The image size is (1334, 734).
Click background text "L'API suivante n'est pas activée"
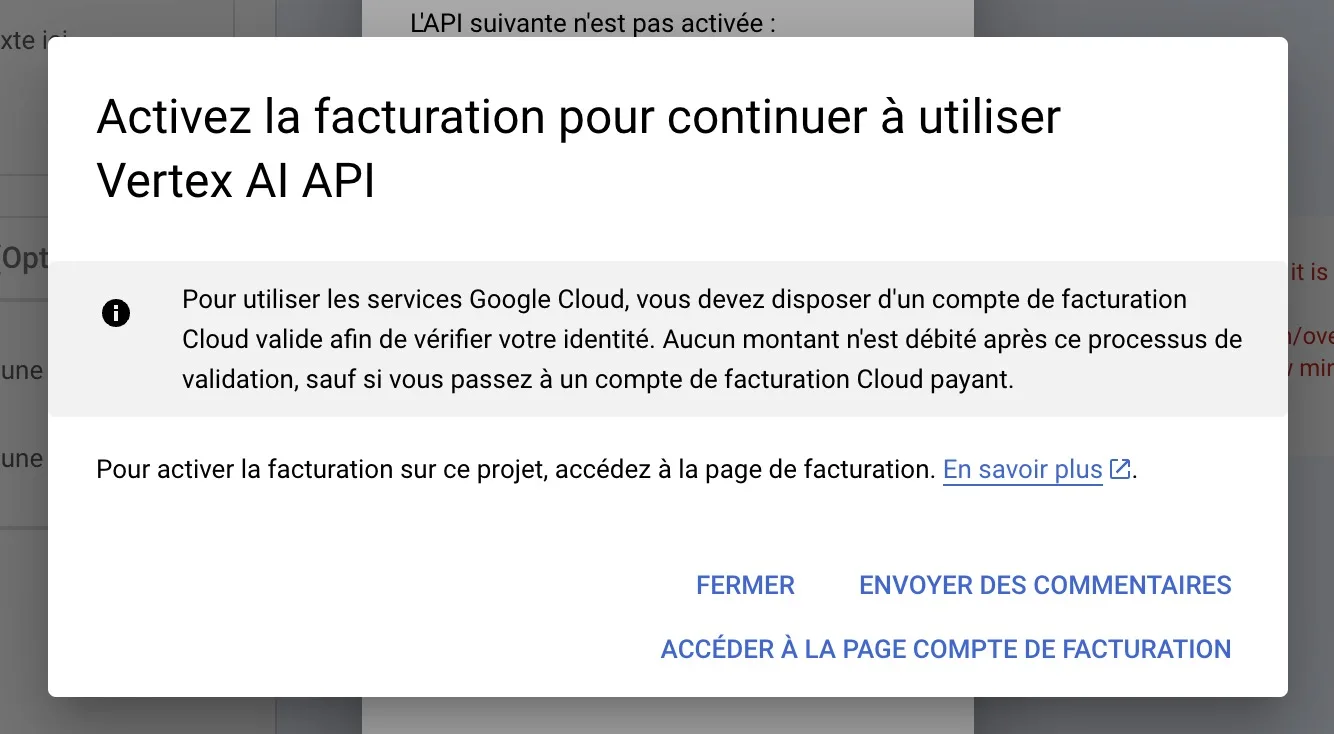tap(593, 22)
